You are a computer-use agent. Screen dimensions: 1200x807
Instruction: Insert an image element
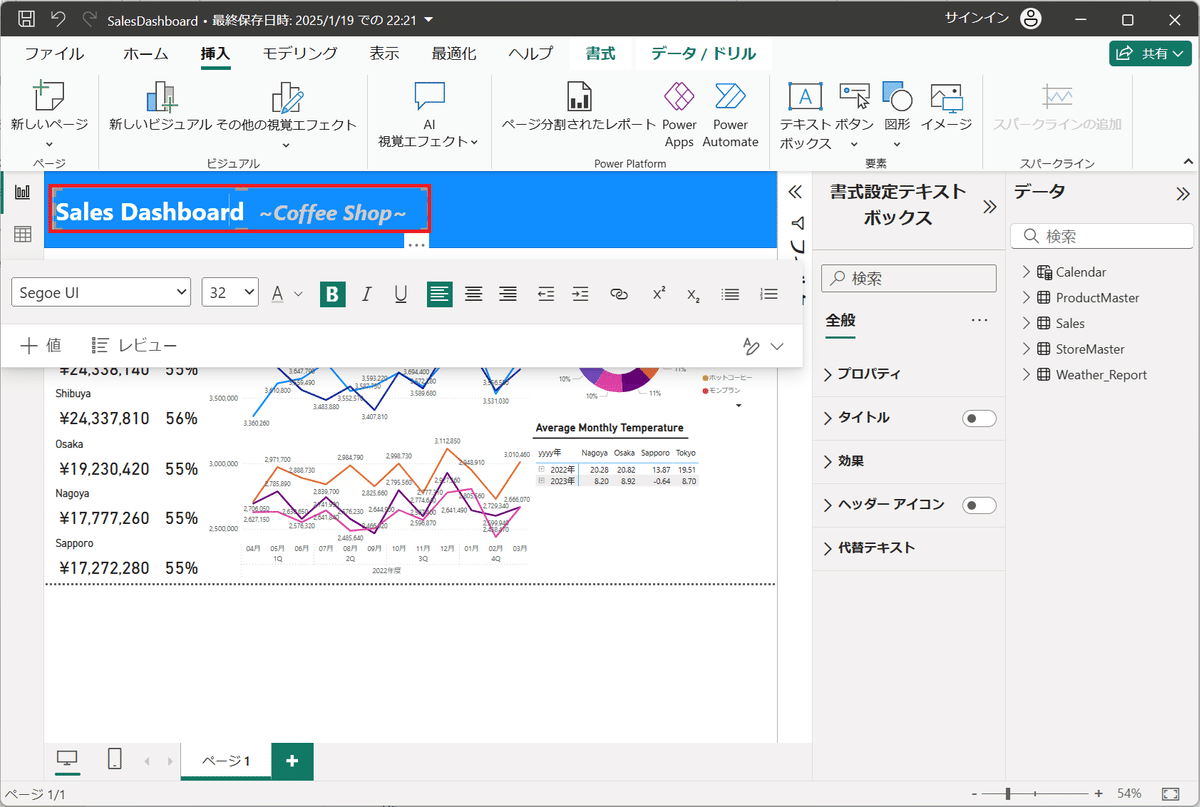tap(946, 107)
